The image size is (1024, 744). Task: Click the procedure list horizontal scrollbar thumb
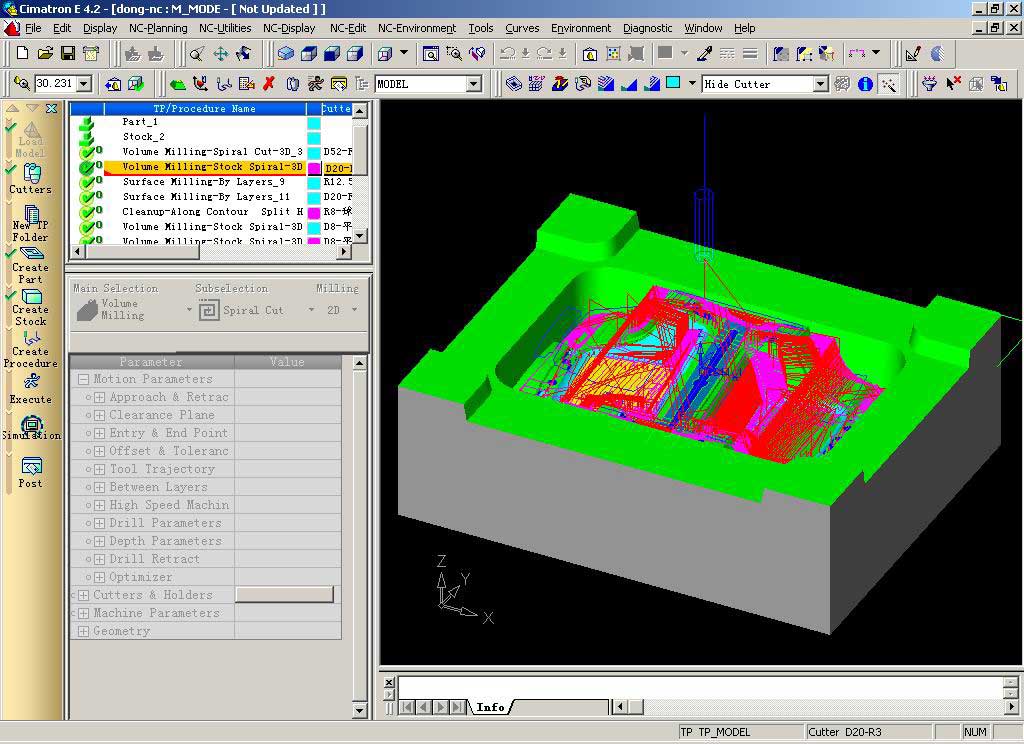pos(142,251)
